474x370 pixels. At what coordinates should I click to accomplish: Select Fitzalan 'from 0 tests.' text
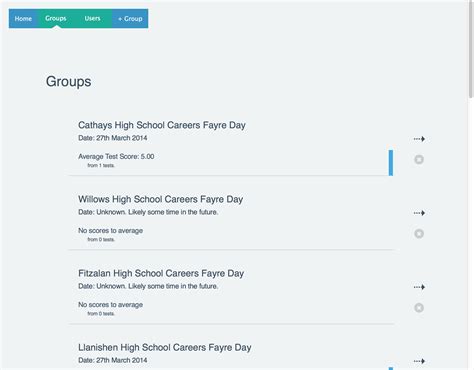[101, 313]
